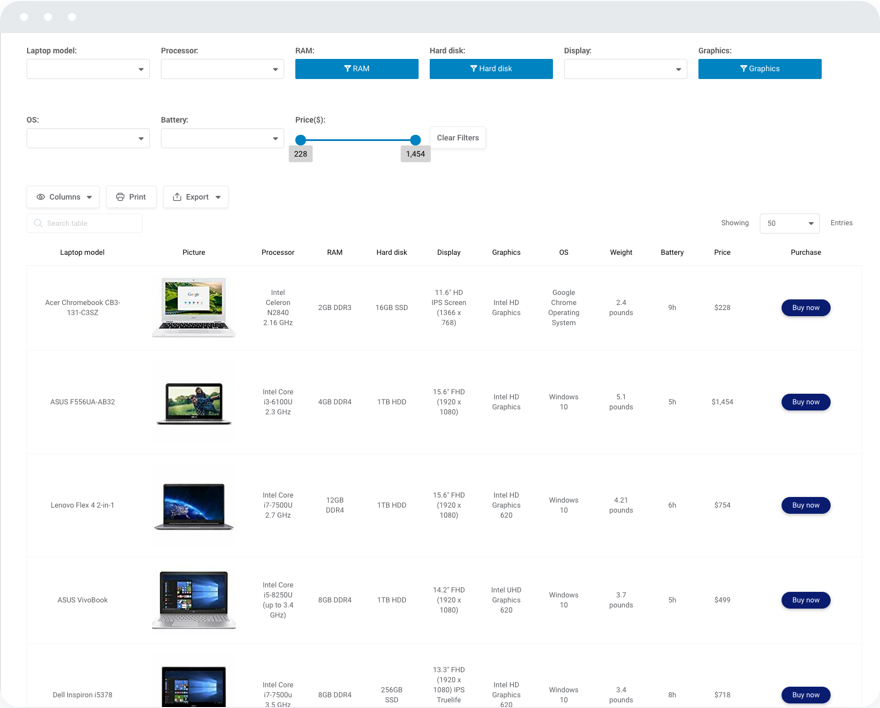
Task: Sort by OS column header
Action: point(563,252)
